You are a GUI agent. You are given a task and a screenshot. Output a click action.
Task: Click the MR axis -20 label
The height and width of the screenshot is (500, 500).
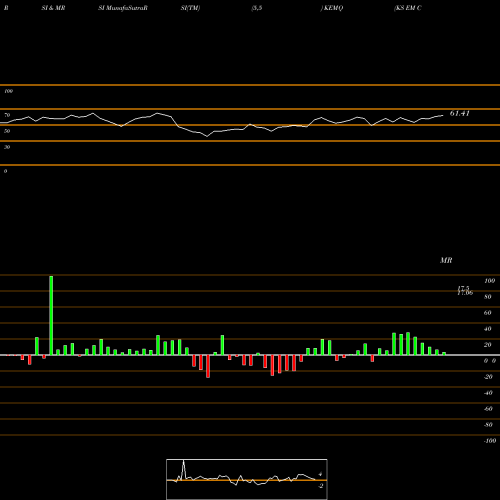[x=488, y=377]
